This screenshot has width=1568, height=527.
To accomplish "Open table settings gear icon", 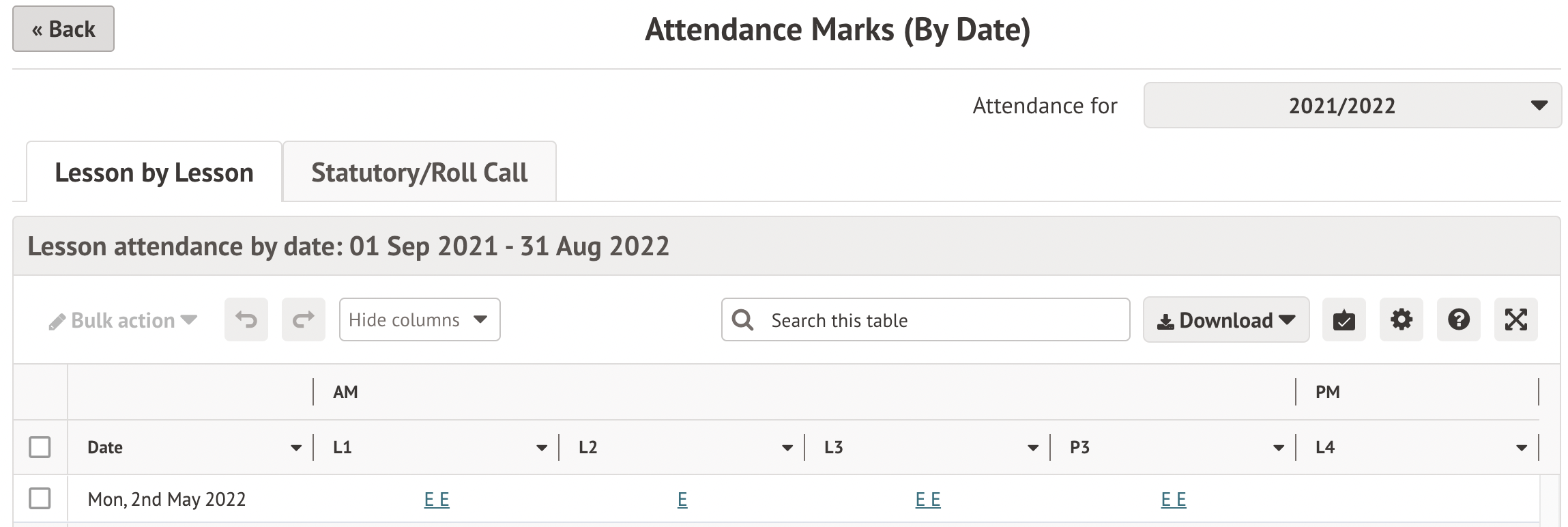I will [x=1401, y=319].
